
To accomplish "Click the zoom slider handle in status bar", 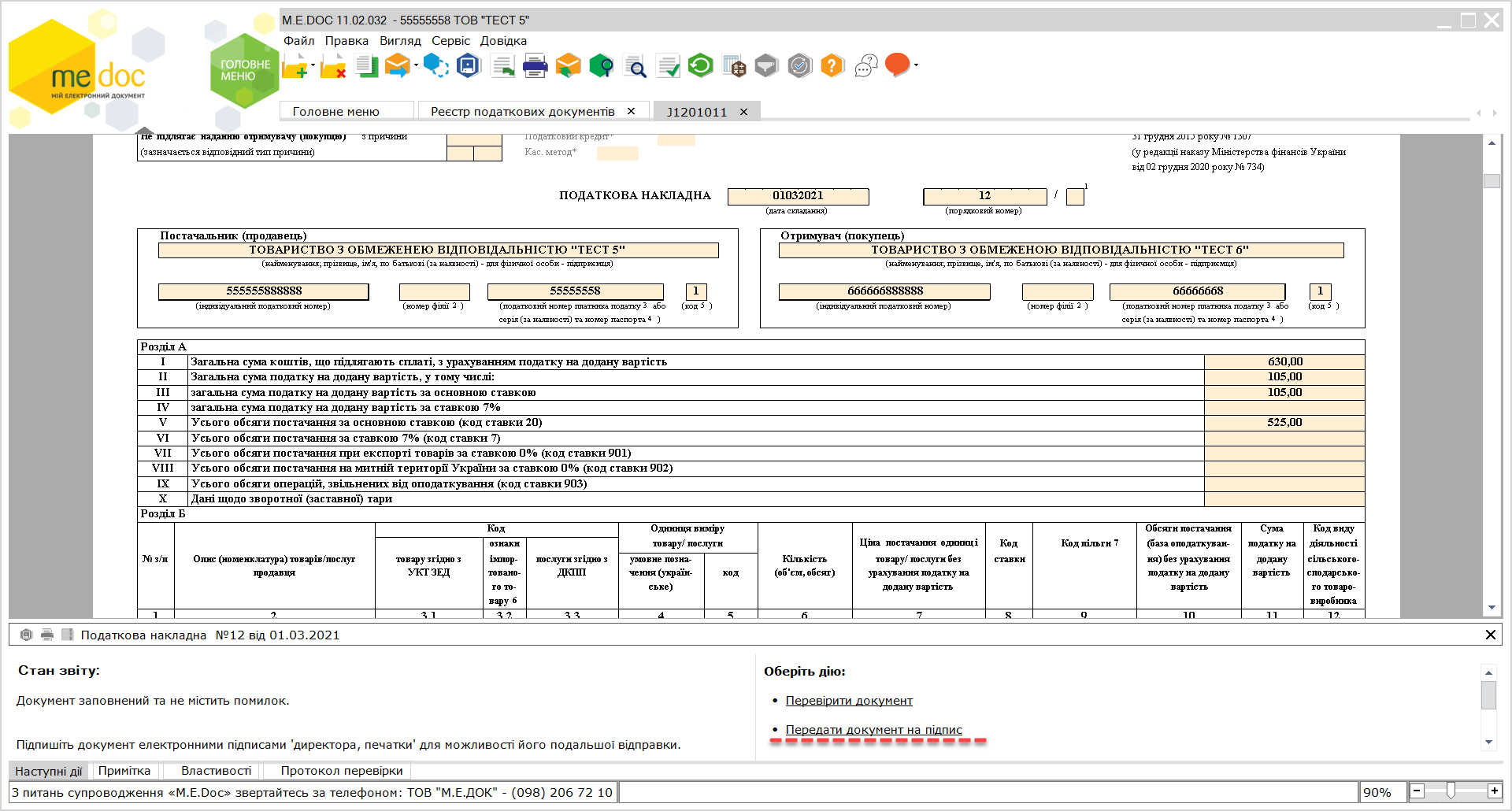I will (1451, 791).
